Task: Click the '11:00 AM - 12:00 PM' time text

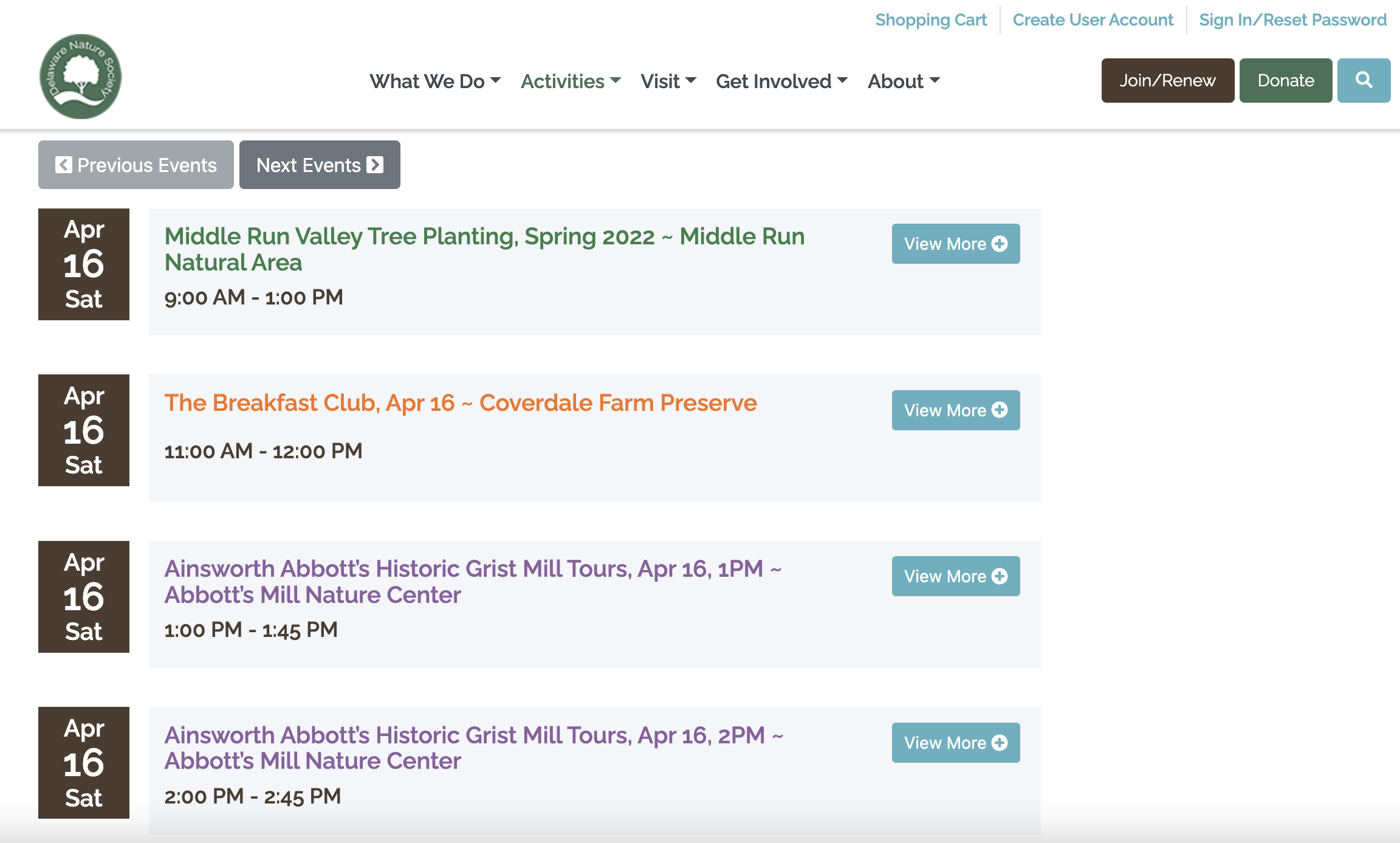Action: tap(263, 451)
